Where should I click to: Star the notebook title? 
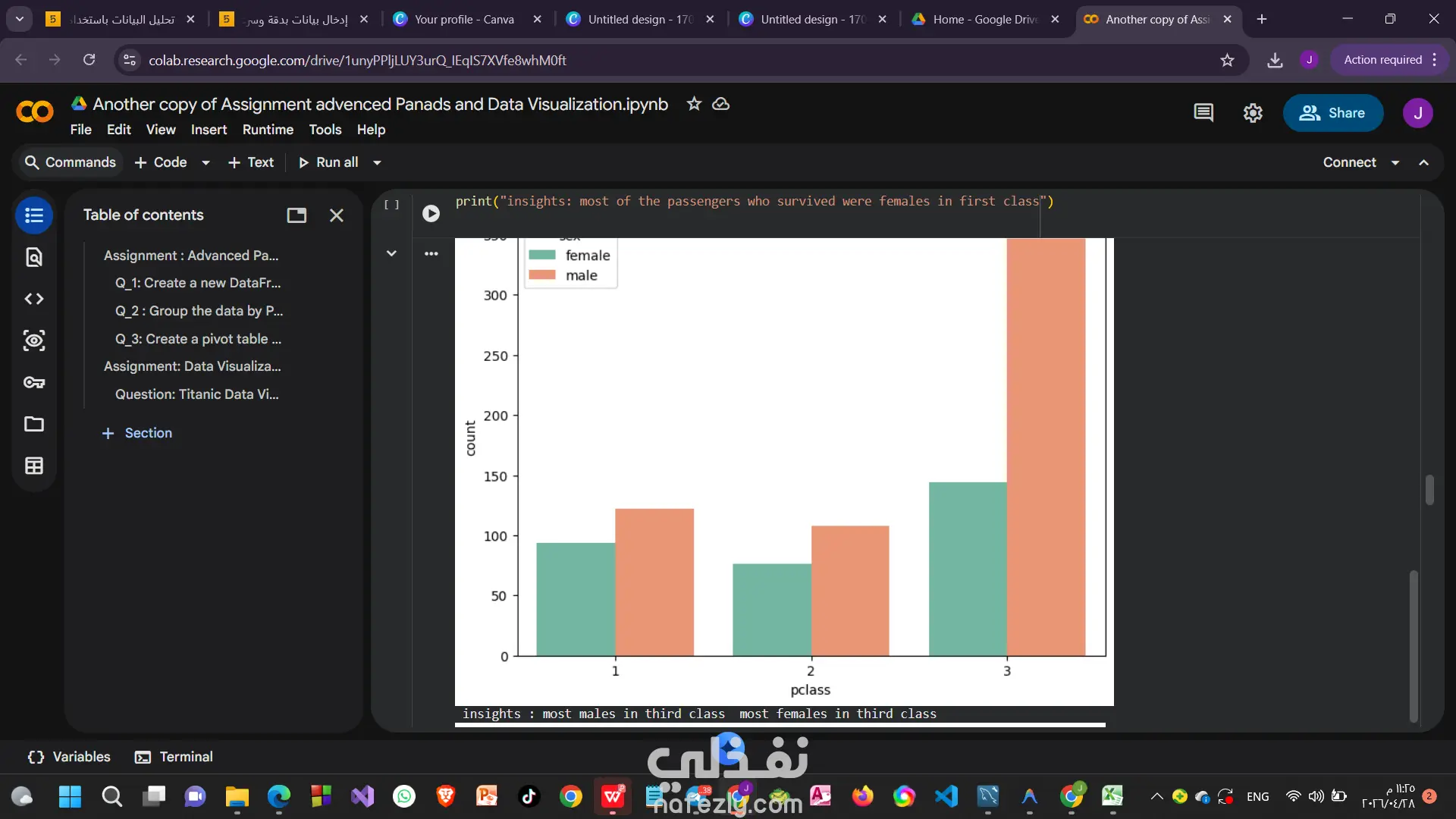(693, 104)
